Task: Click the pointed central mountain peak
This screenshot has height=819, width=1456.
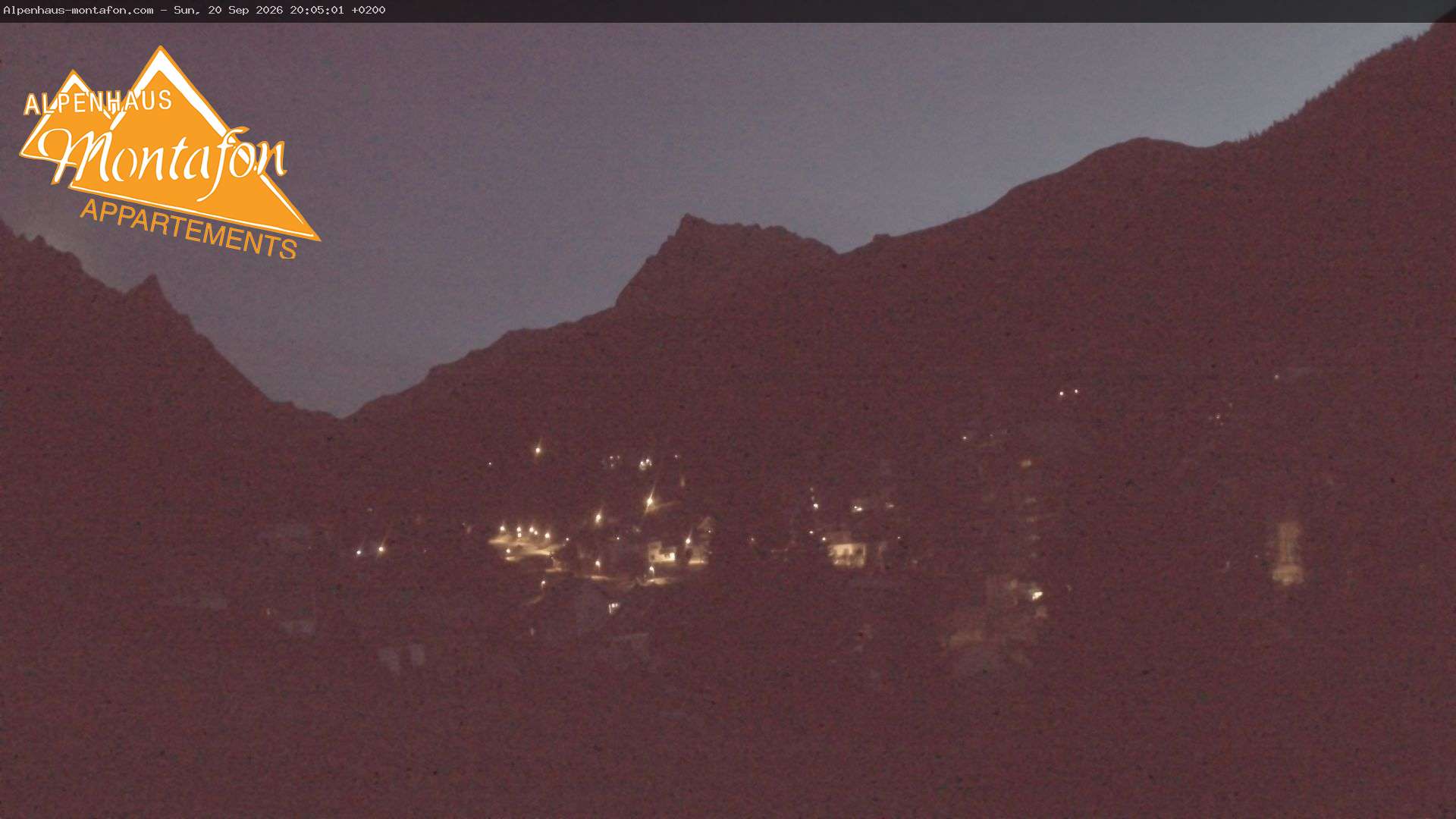Action: [x=686, y=220]
